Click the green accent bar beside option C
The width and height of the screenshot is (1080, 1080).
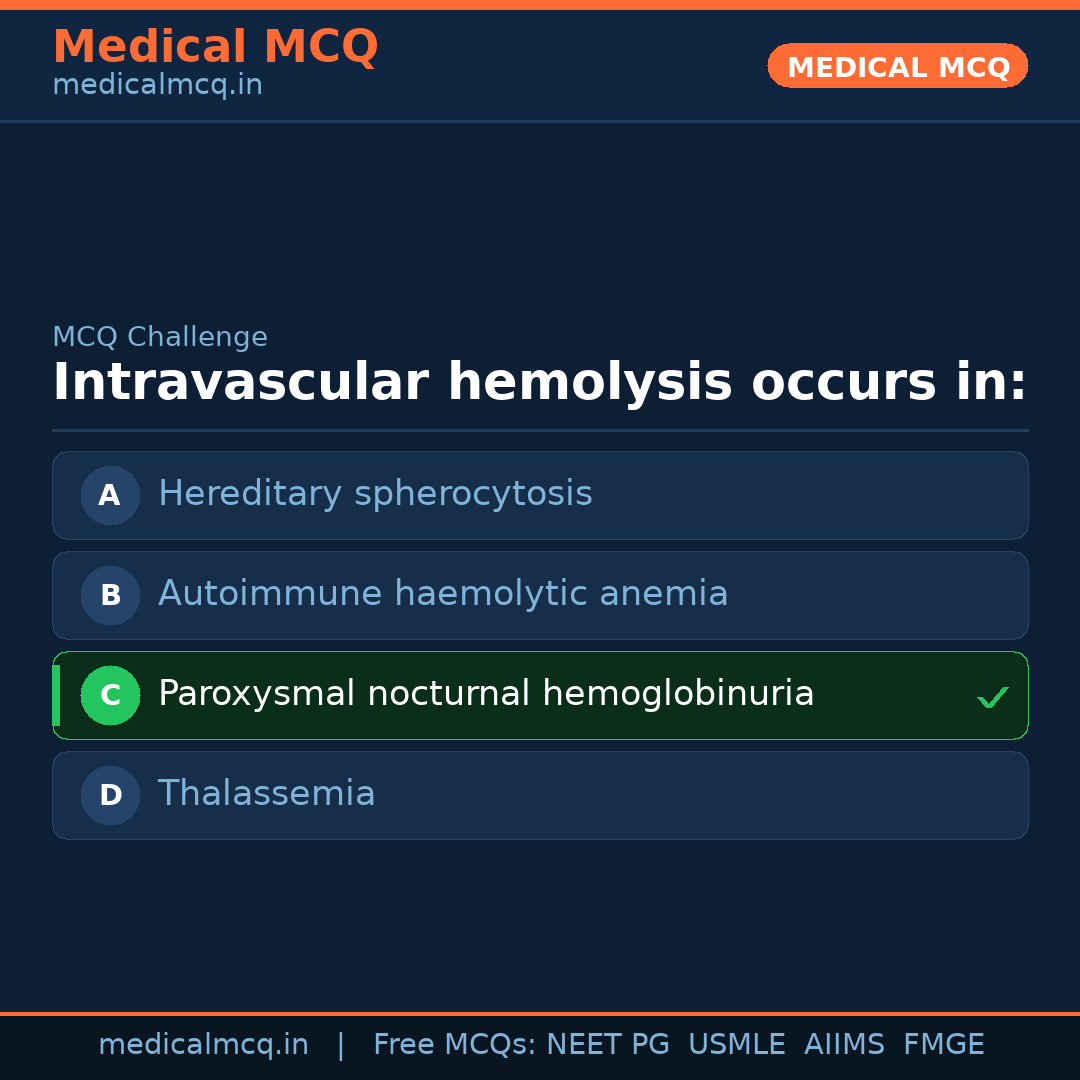coord(56,695)
